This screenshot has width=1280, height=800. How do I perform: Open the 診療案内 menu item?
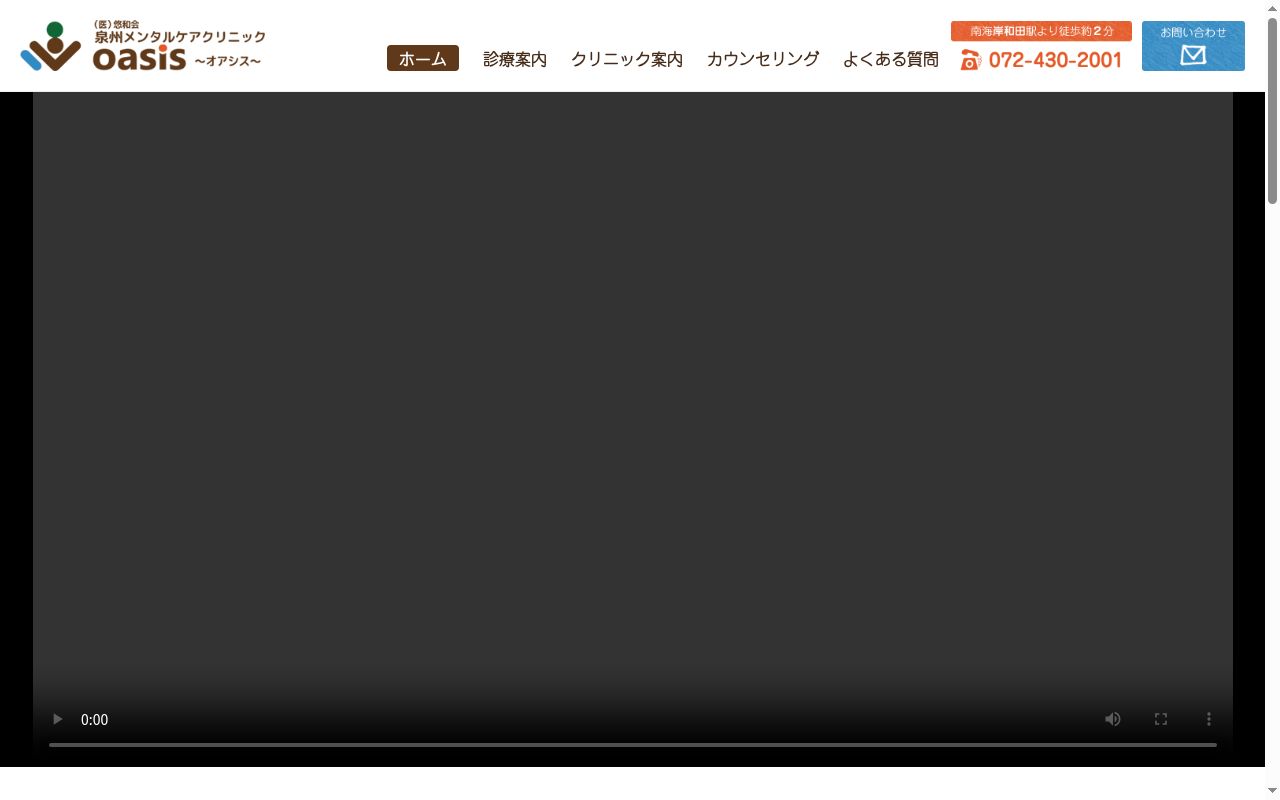(x=515, y=59)
